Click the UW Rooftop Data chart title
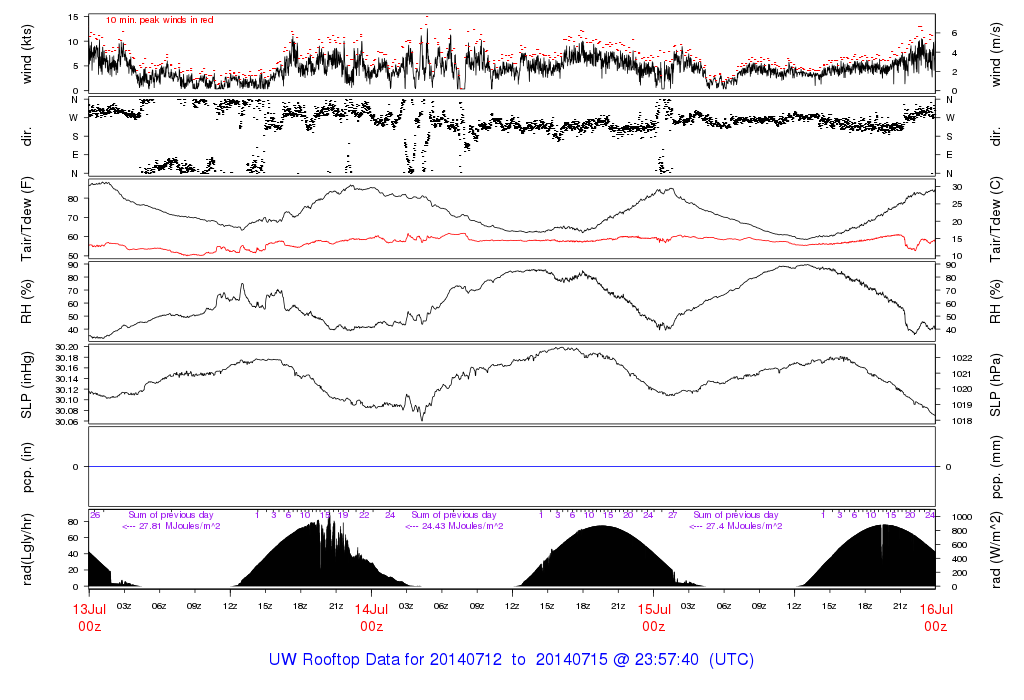This screenshot has height=700, width=1024. coord(511,660)
